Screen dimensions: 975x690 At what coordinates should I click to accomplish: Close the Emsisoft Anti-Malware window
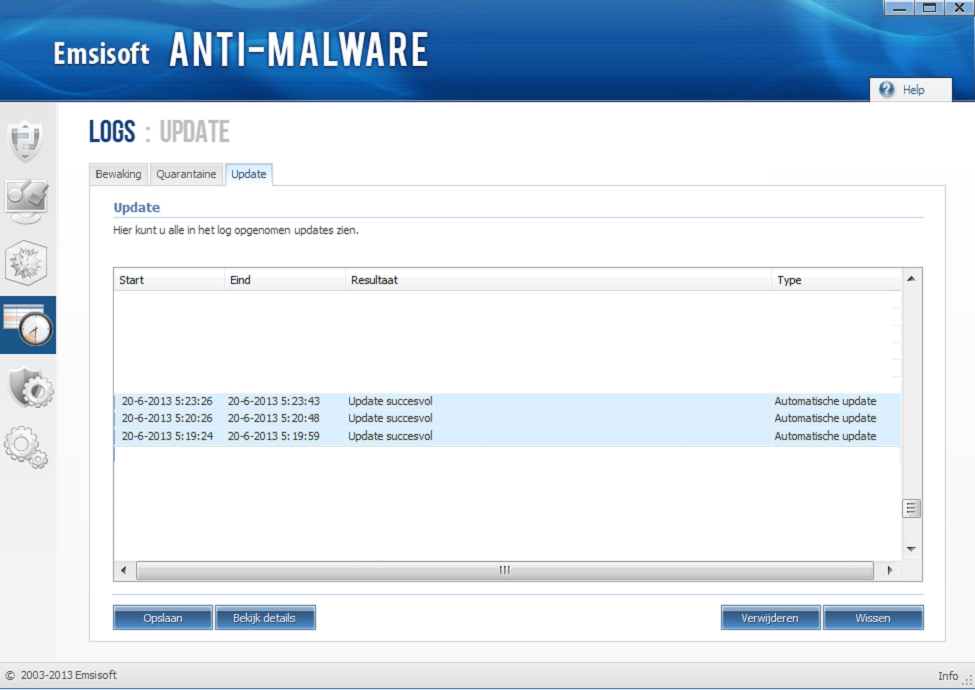pos(959,8)
